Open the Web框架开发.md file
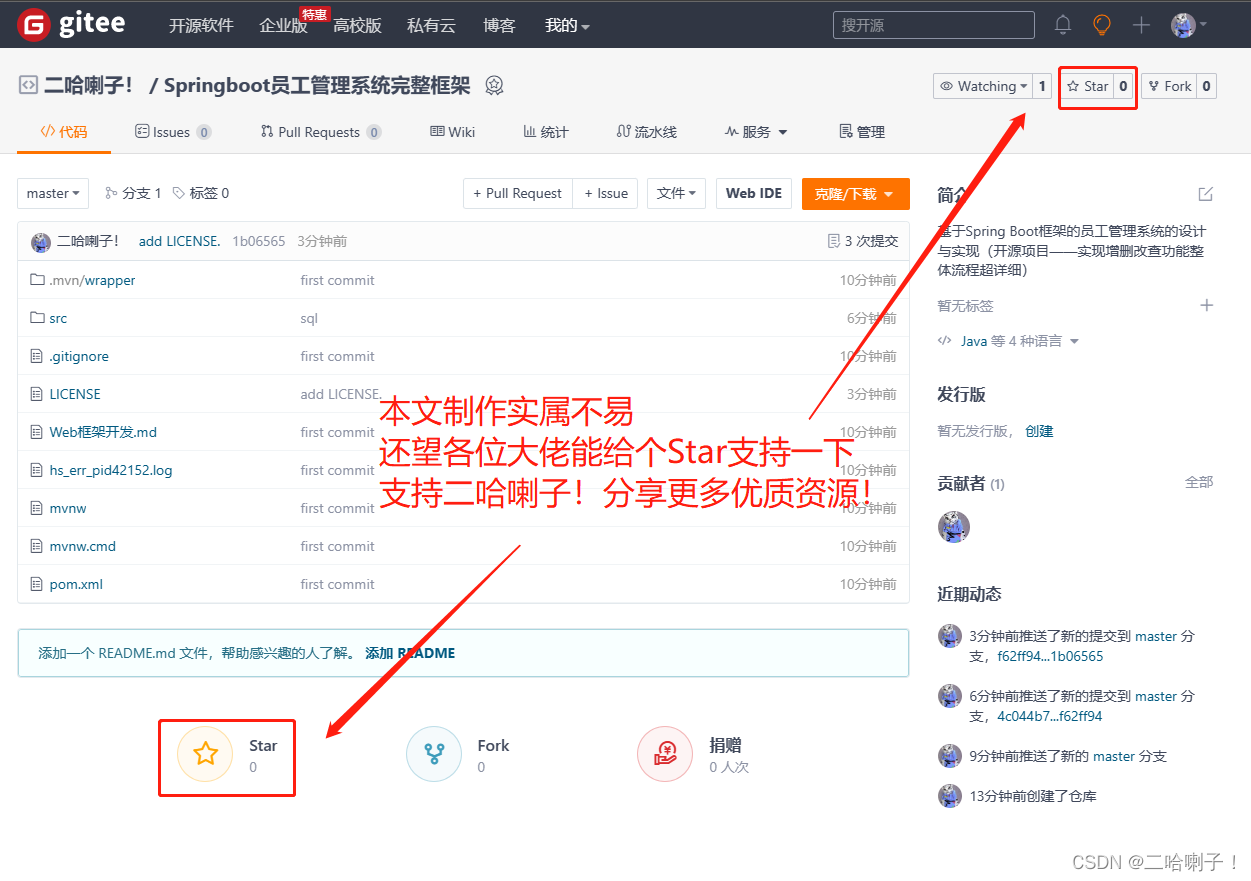The width and height of the screenshot is (1251, 881). pyautogui.click(x=103, y=432)
